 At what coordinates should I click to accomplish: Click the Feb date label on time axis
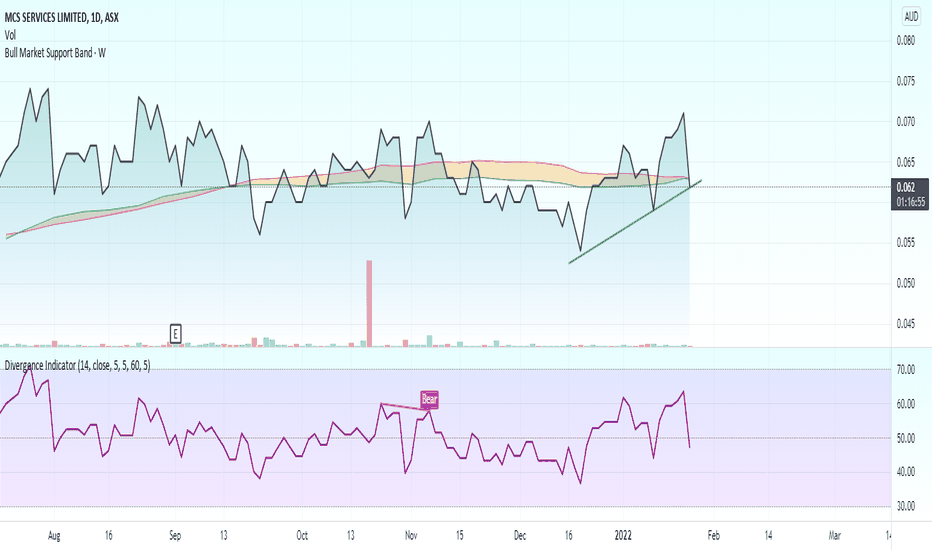tap(713, 536)
